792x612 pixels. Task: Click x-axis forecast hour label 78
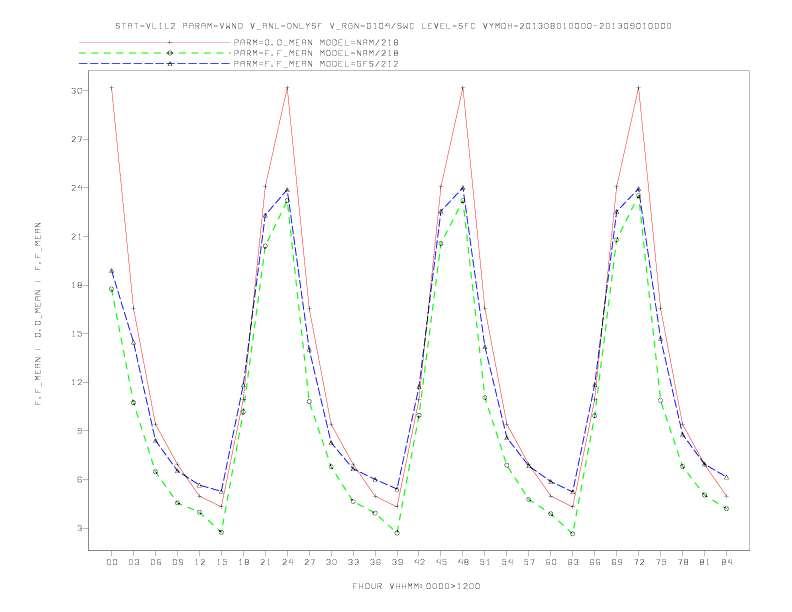pos(683,562)
